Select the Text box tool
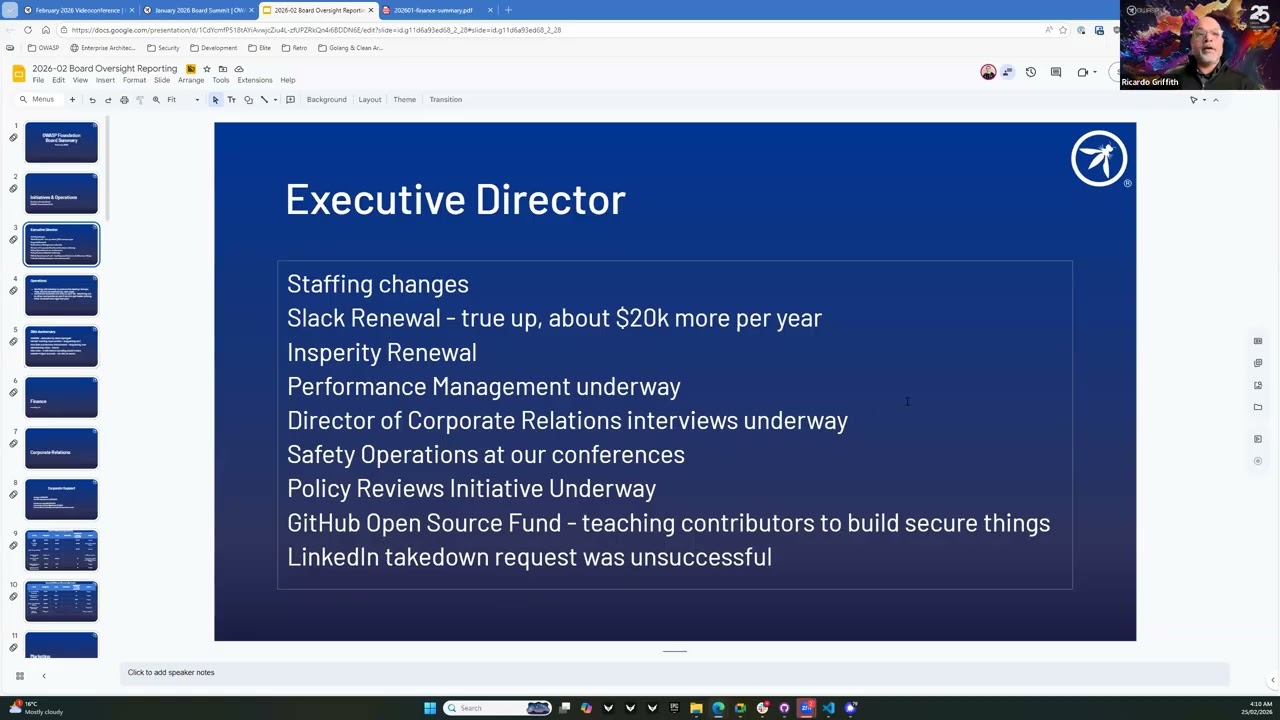Image resolution: width=1280 pixels, height=720 pixels. 232,100
